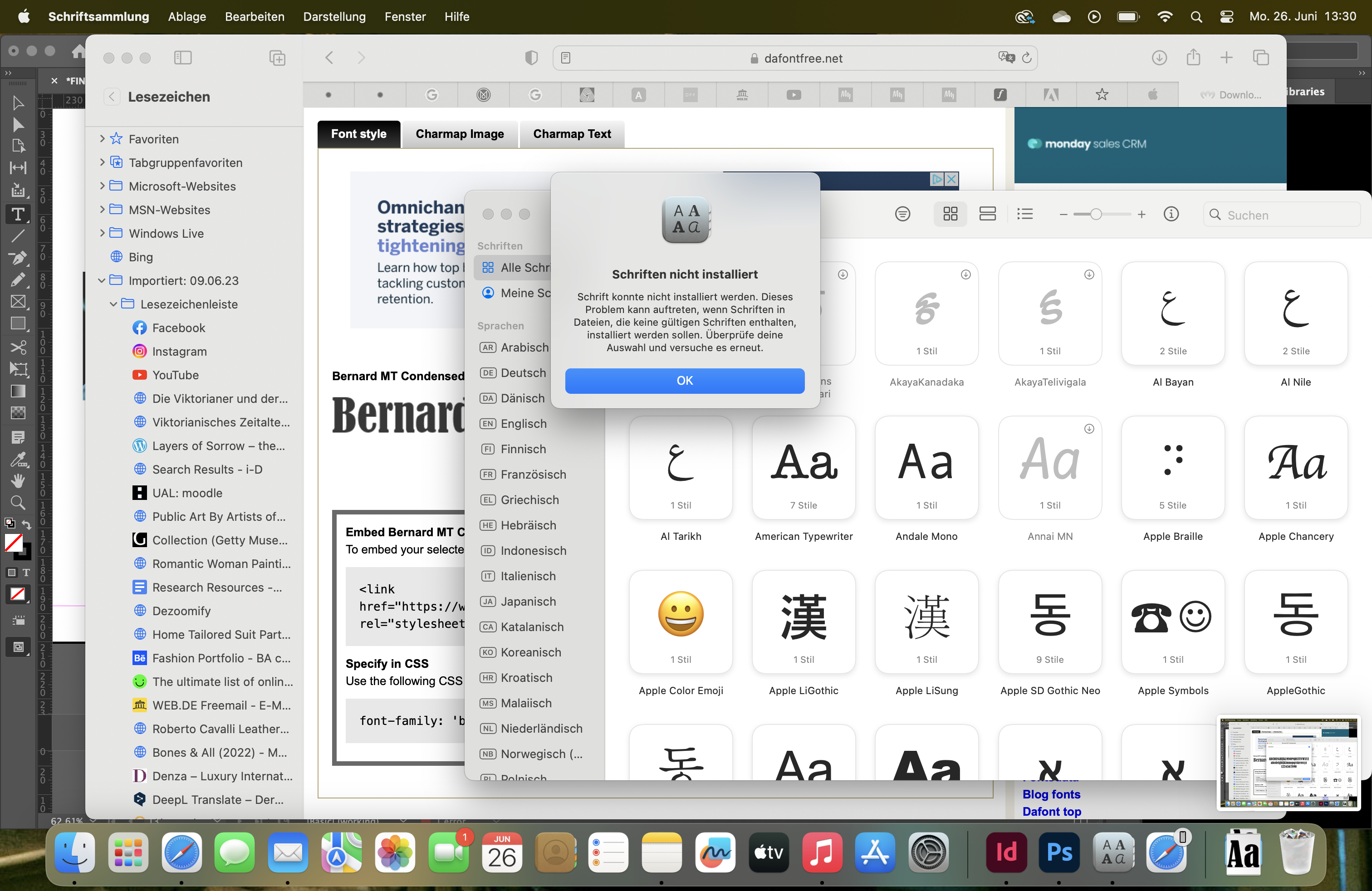Collapse the Importiert: 09.06.23 folder

pyautogui.click(x=102, y=281)
